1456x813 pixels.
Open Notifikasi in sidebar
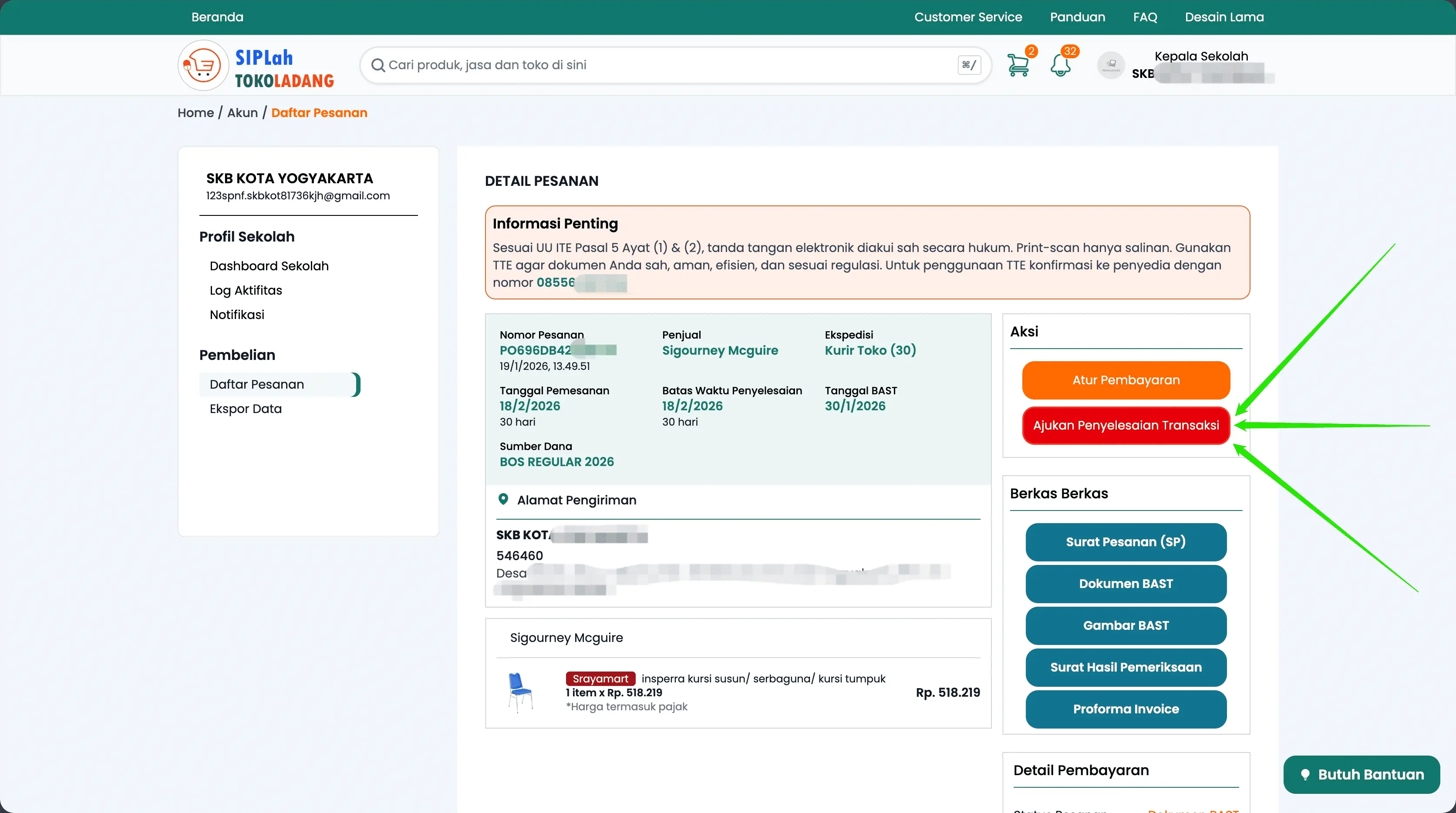point(237,314)
